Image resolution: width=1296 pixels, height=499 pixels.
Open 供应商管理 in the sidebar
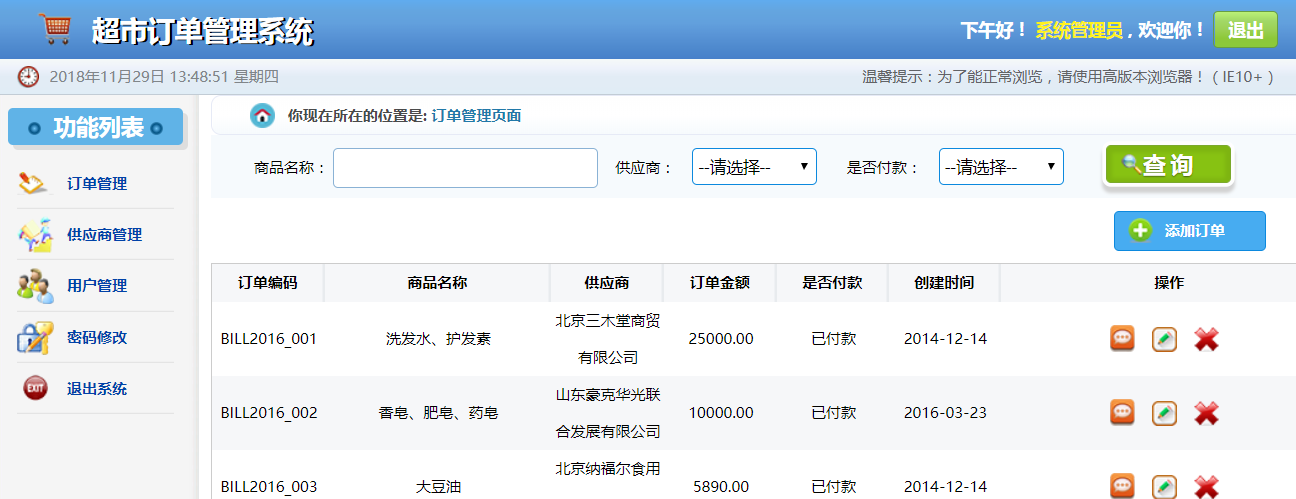click(x=104, y=234)
